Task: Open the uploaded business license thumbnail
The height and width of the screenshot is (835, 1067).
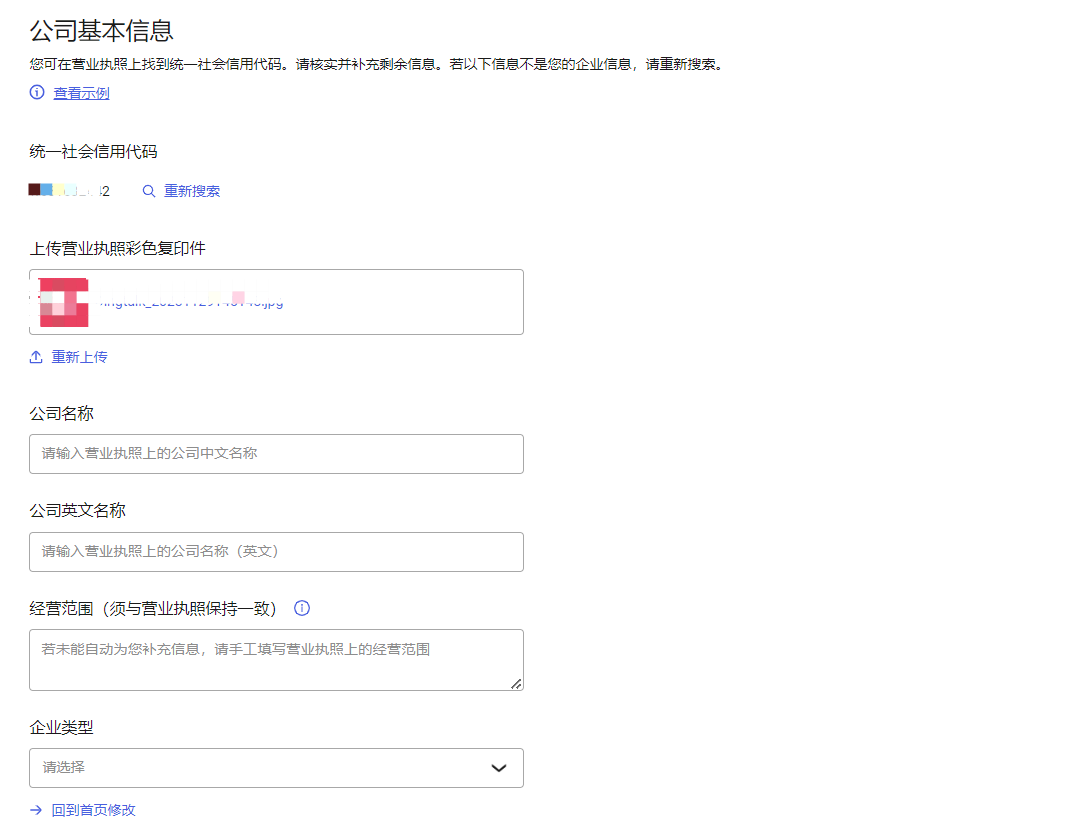Action: (64, 302)
